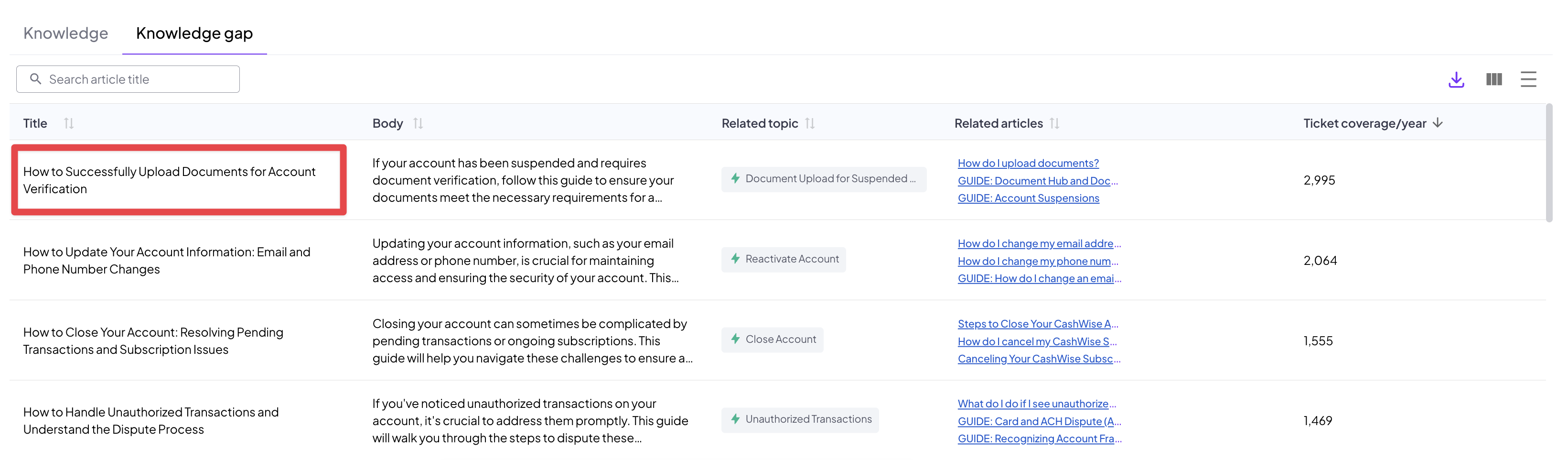1568x460 pixels.
Task: Click the download export icon
Action: [1456, 79]
